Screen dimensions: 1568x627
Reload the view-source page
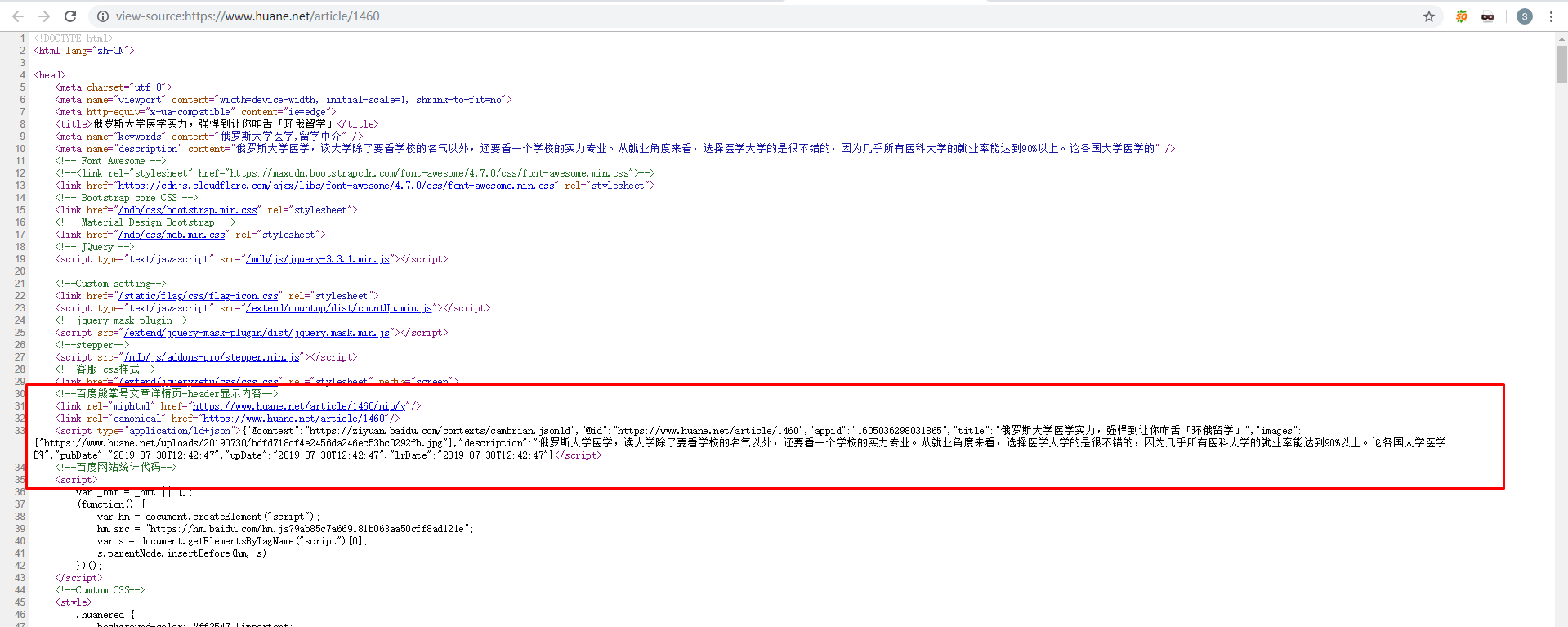(x=70, y=16)
